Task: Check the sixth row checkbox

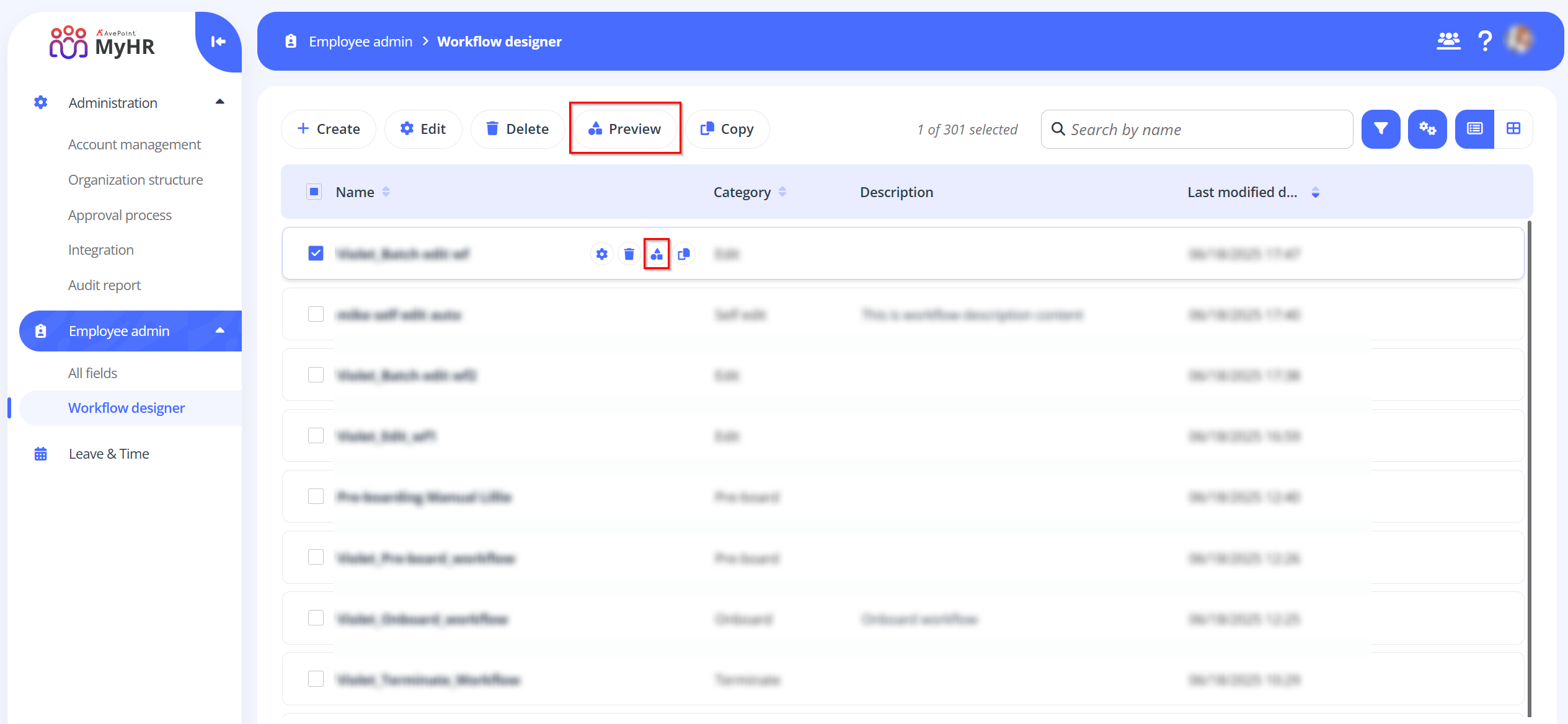Action: tap(316, 557)
